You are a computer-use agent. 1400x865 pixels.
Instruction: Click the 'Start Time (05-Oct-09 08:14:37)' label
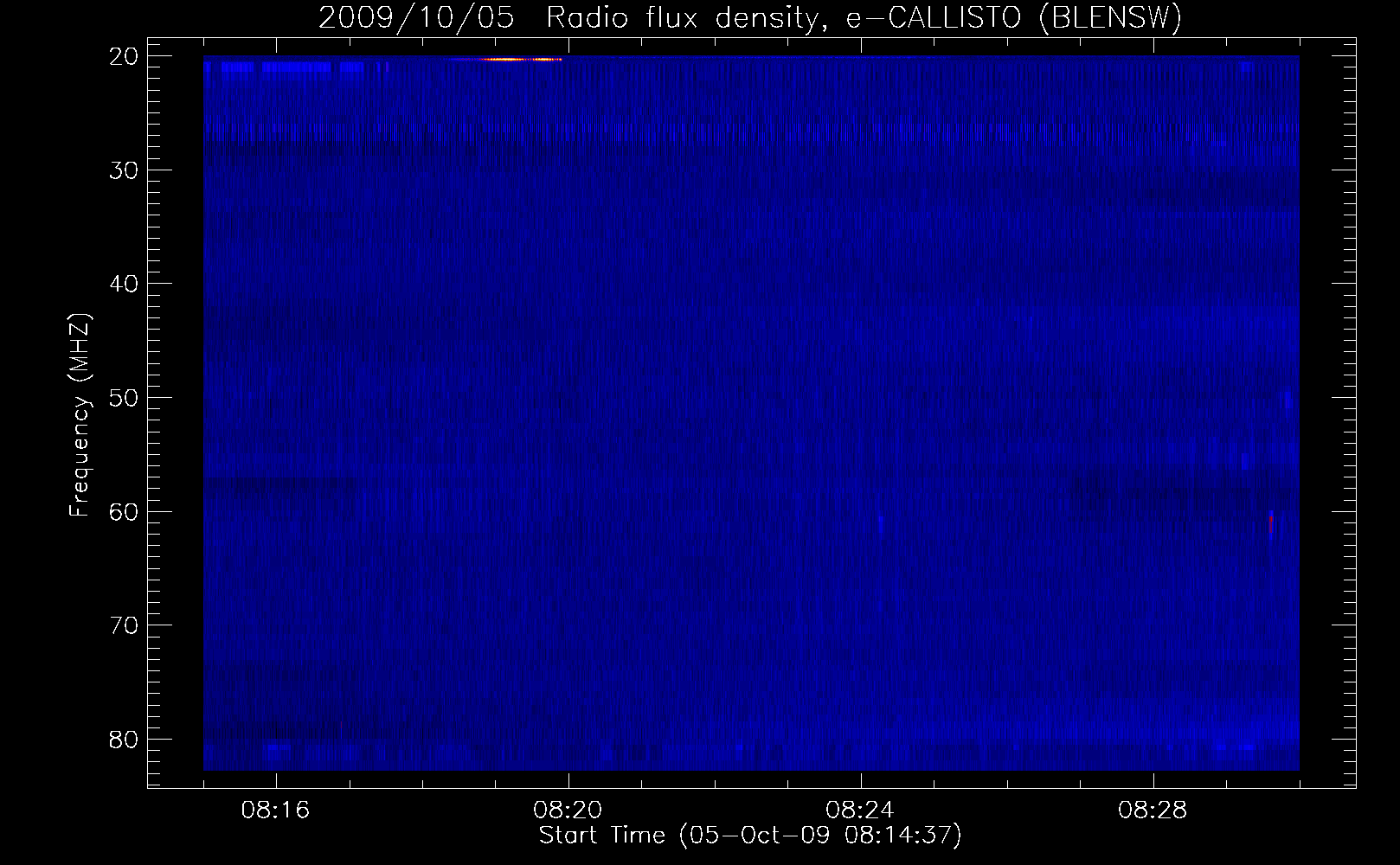(750, 836)
